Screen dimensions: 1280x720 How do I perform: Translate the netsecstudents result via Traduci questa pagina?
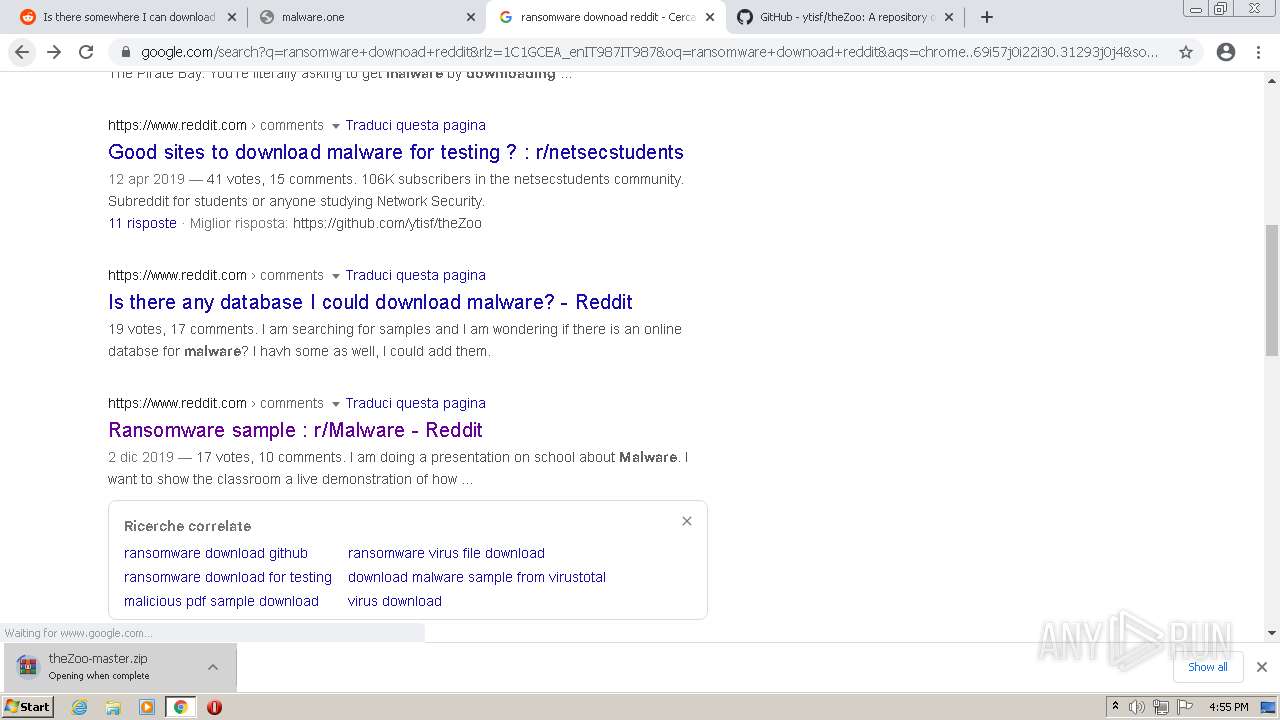[x=415, y=125]
